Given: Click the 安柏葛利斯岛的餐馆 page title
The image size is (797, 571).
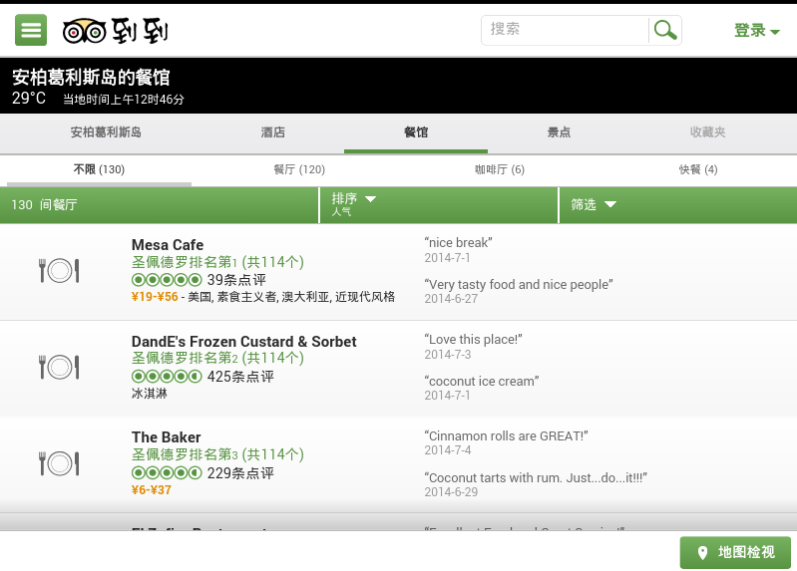Looking at the screenshot, I should pos(91,77).
